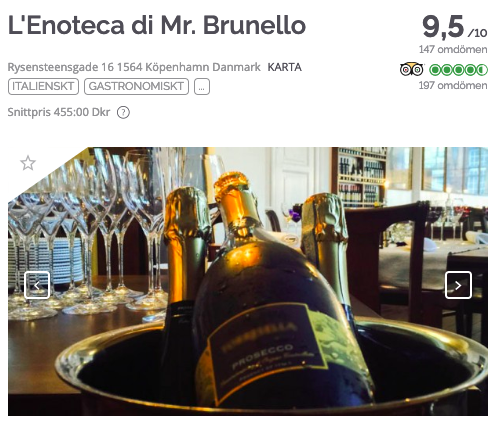Click the L'Enoteca di Mr. Brunello title
500x426 pixels.
coord(157,25)
